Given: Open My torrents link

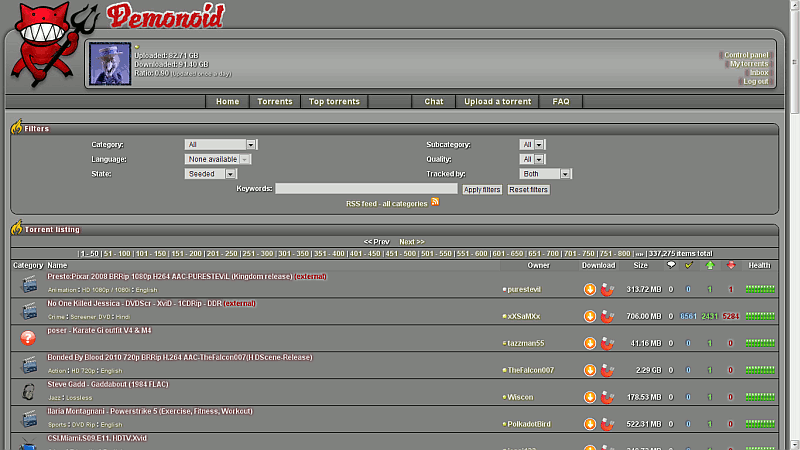Looking at the screenshot, I should [748, 64].
